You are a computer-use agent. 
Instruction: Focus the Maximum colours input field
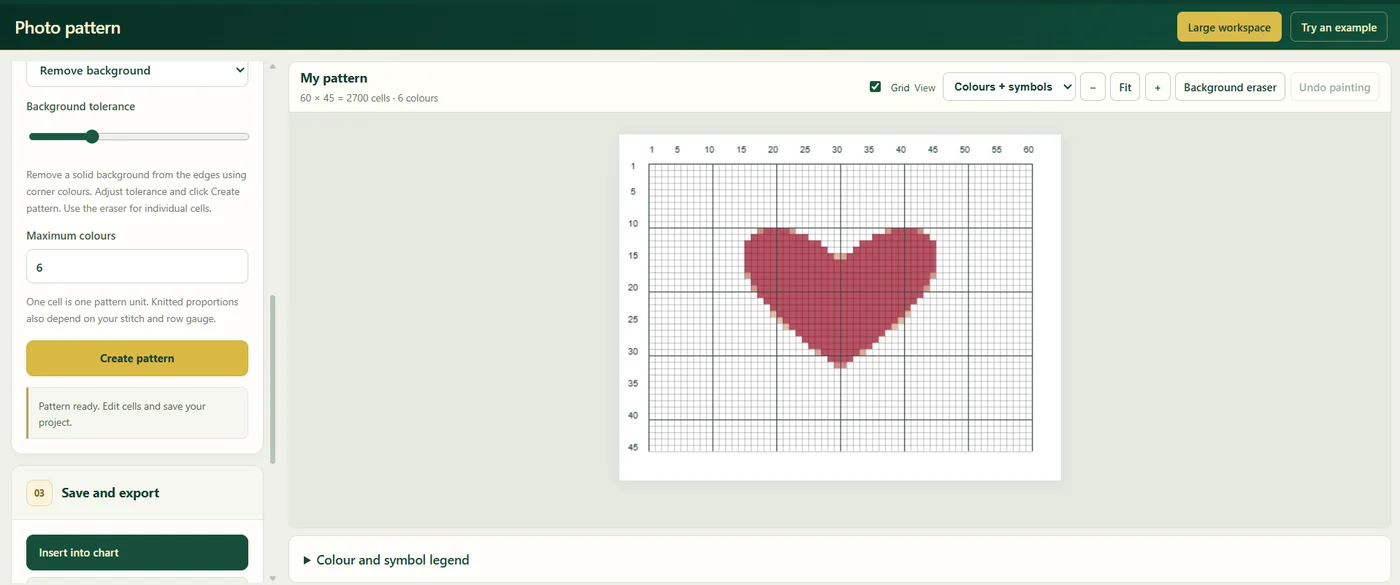coord(137,267)
